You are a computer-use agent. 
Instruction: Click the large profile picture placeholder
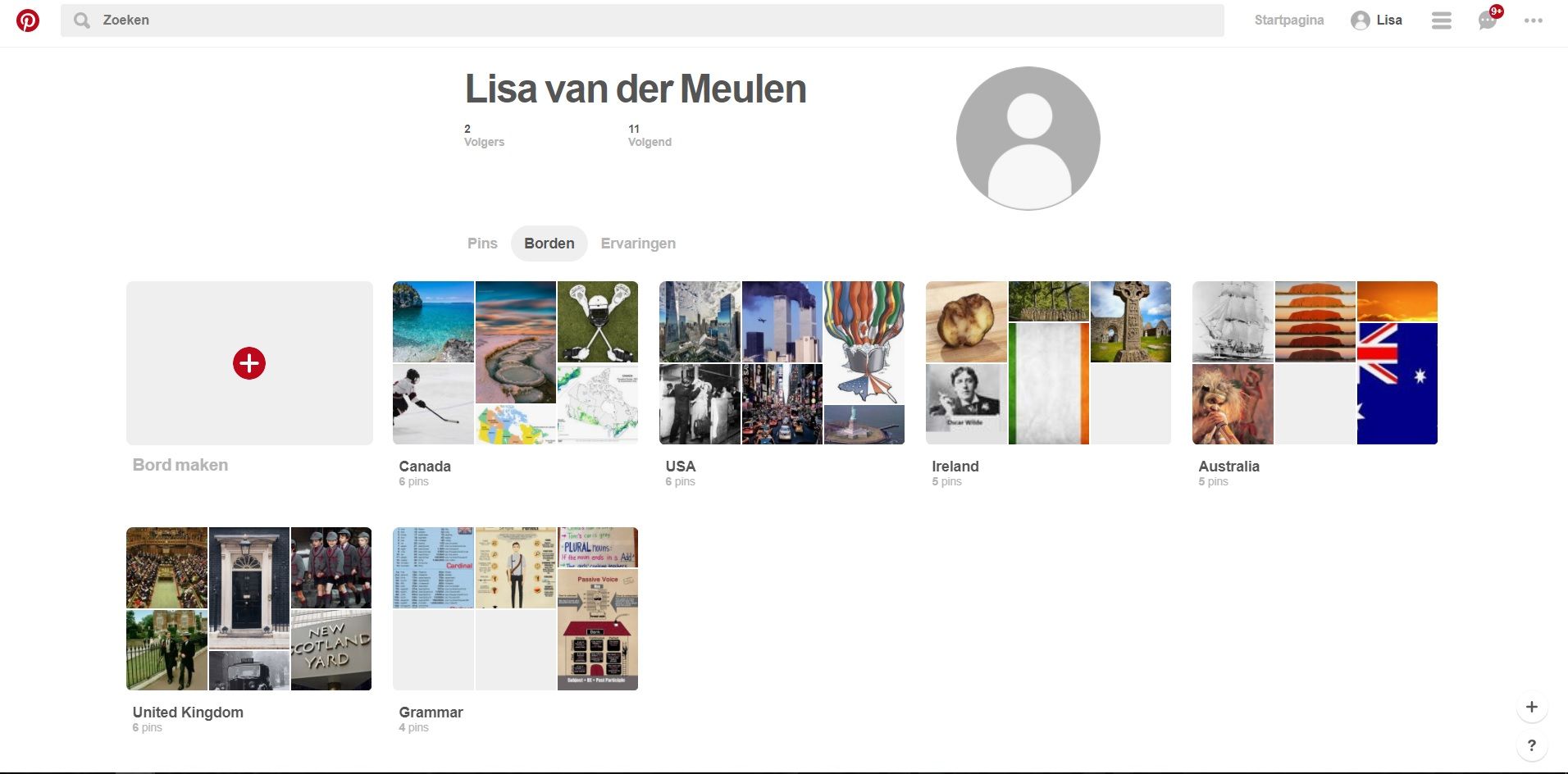pyautogui.click(x=1028, y=138)
